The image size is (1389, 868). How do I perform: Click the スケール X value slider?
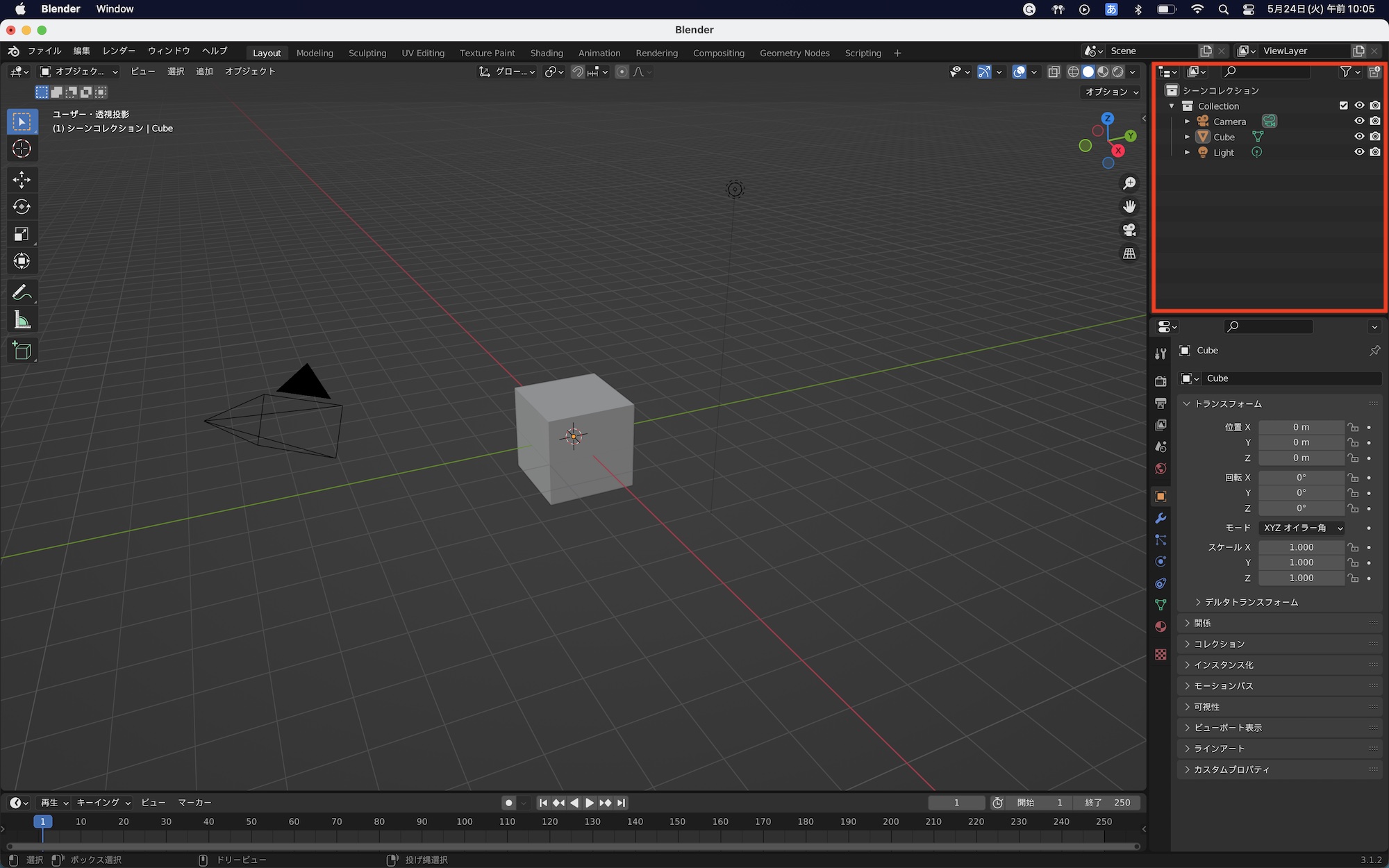pyautogui.click(x=1301, y=547)
